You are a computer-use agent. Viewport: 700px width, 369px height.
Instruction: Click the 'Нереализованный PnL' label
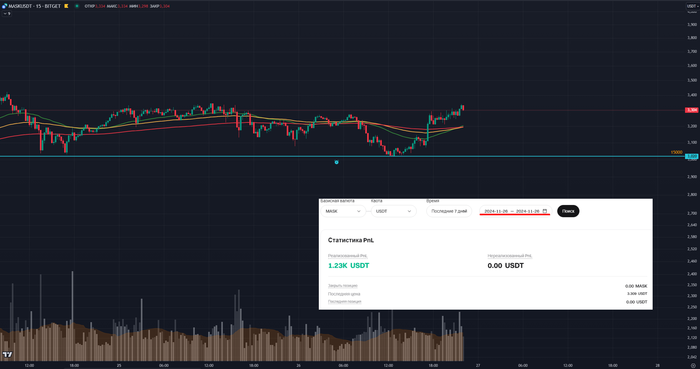(509, 256)
